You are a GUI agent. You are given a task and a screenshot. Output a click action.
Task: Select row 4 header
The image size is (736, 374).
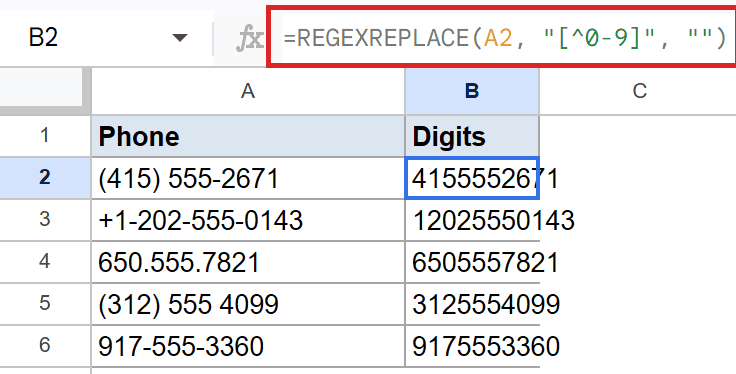pos(45,262)
